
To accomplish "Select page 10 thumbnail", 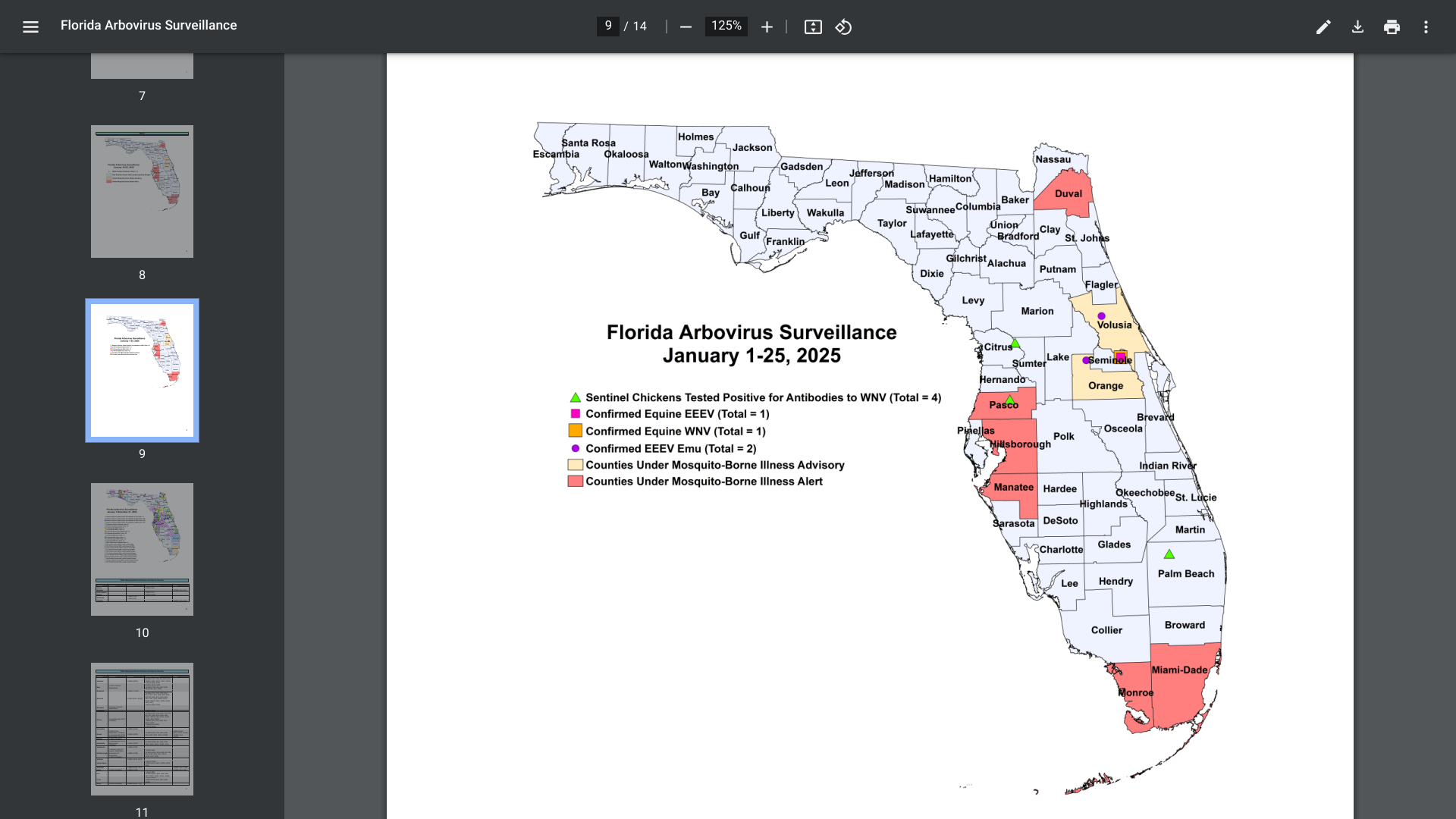I will pos(142,549).
